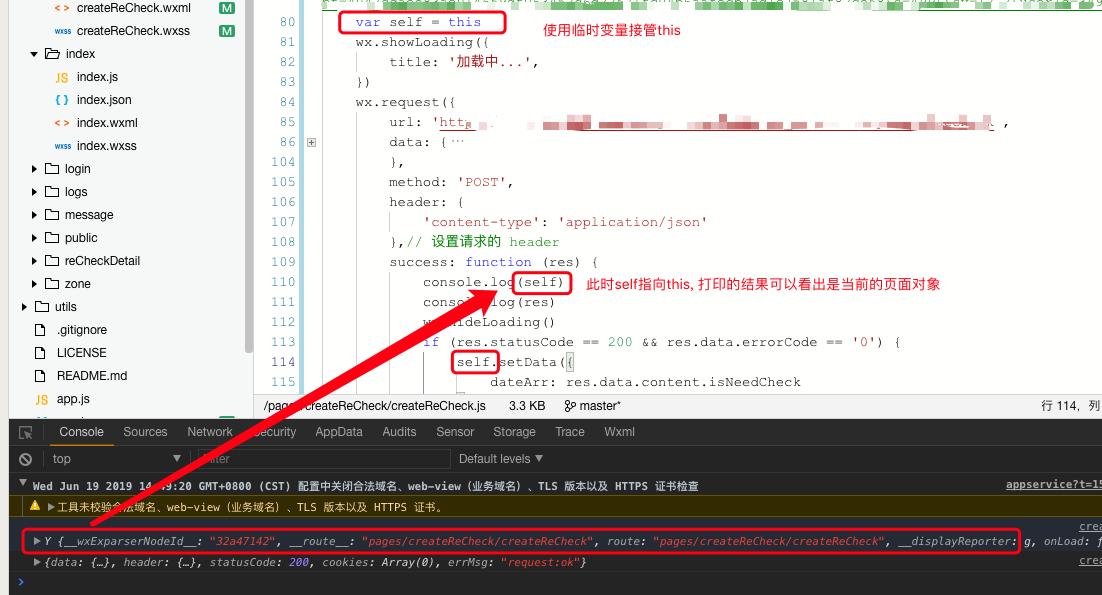1102x595 pixels.
Task: Expand the utils folder
Action: click(x=24, y=307)
